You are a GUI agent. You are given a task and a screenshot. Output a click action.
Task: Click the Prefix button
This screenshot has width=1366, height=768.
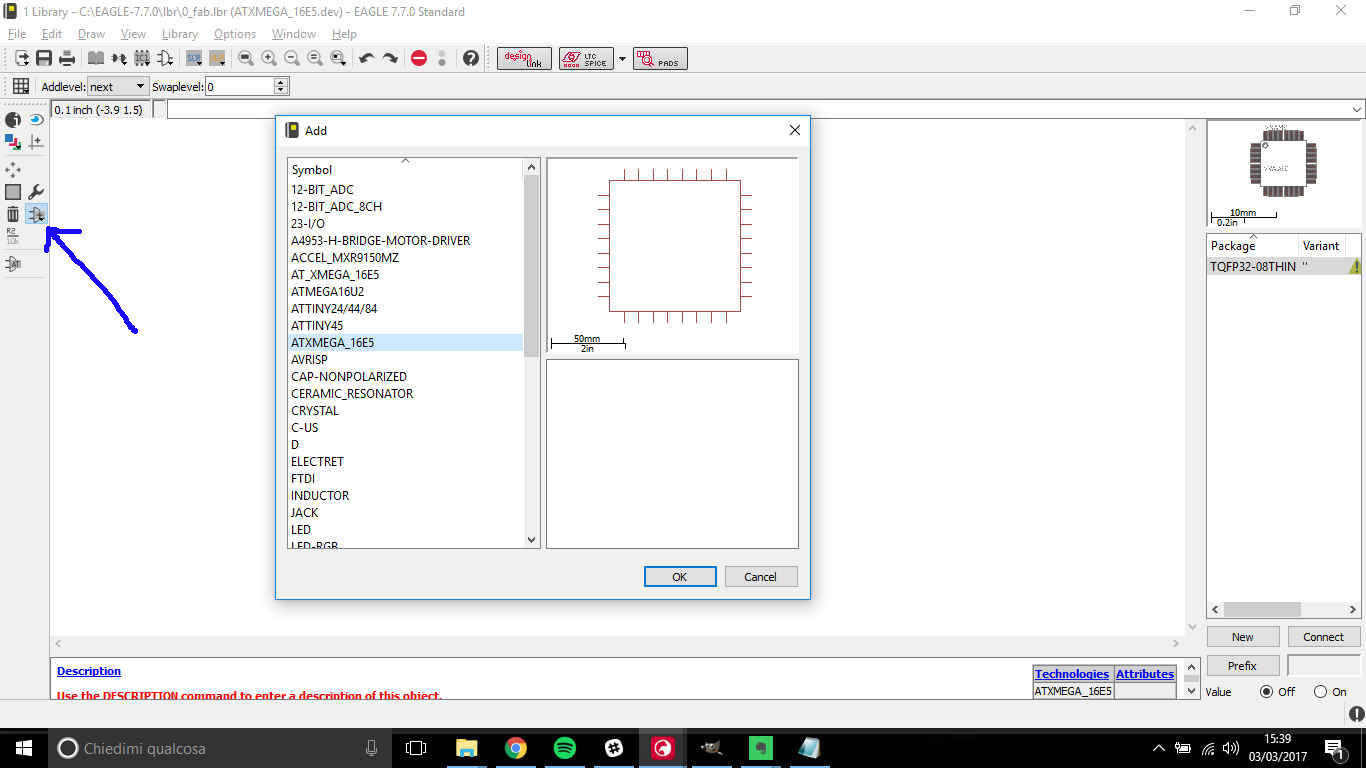tap(1243, 666)
